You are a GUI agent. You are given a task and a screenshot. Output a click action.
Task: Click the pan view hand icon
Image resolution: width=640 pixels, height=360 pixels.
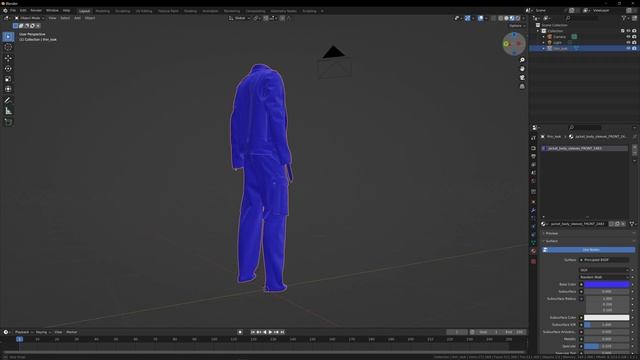point(522,69)
